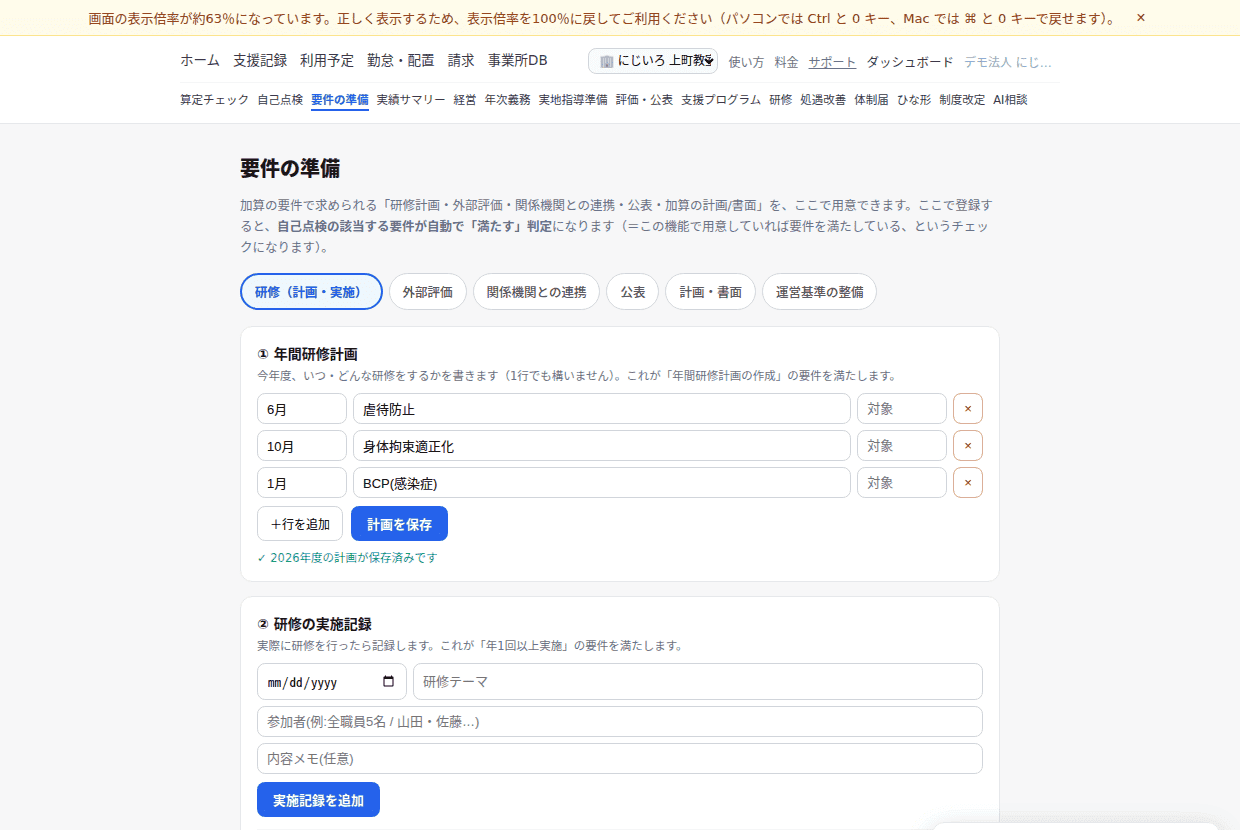The width and height of the screenshot is (1240, 830).
Task: Open 実地指導準備 sub-navigation item
Action: pos(573,100)
